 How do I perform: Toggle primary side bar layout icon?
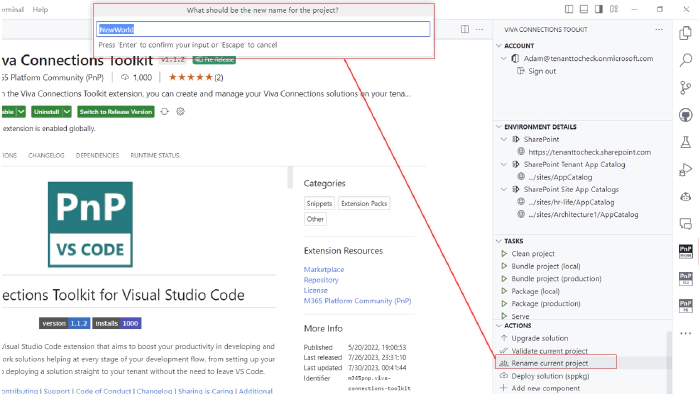coord(569,9)
